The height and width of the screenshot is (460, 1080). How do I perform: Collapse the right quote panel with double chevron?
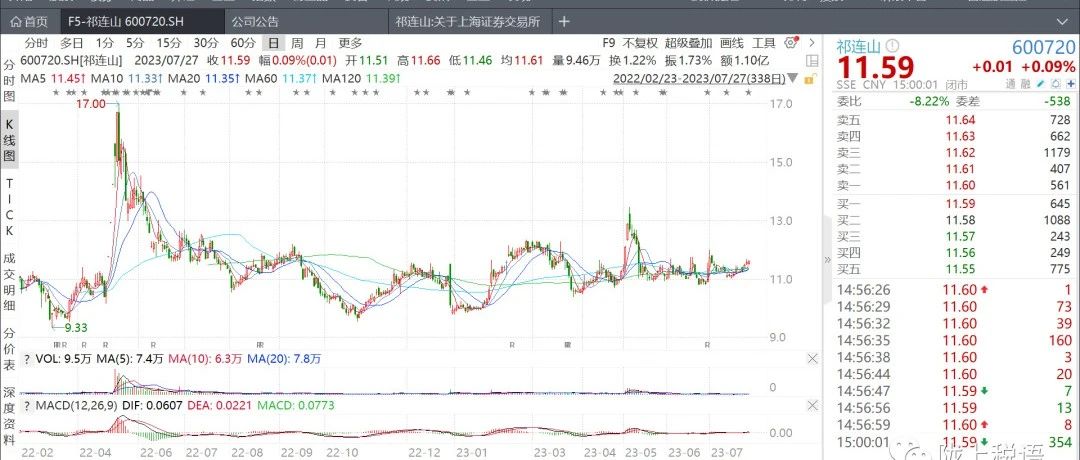(828, 260)
